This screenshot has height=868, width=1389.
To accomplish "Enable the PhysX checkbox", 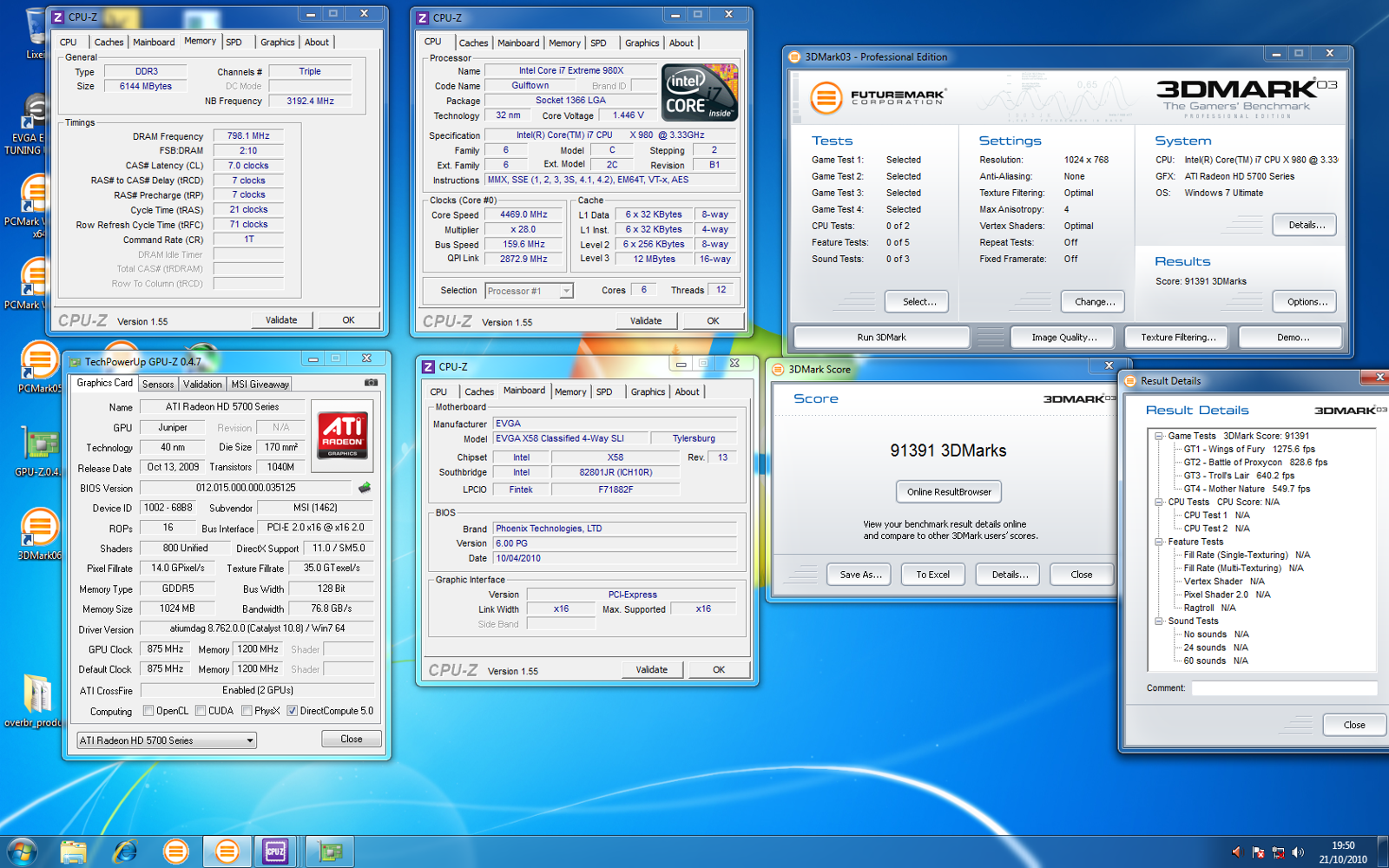I will 247,711.
